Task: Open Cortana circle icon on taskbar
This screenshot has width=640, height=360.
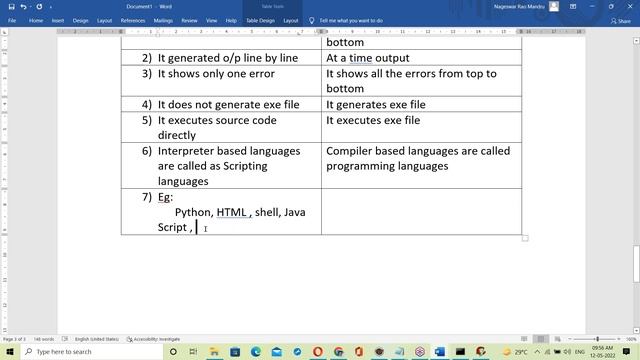Action: coord(173,351)
